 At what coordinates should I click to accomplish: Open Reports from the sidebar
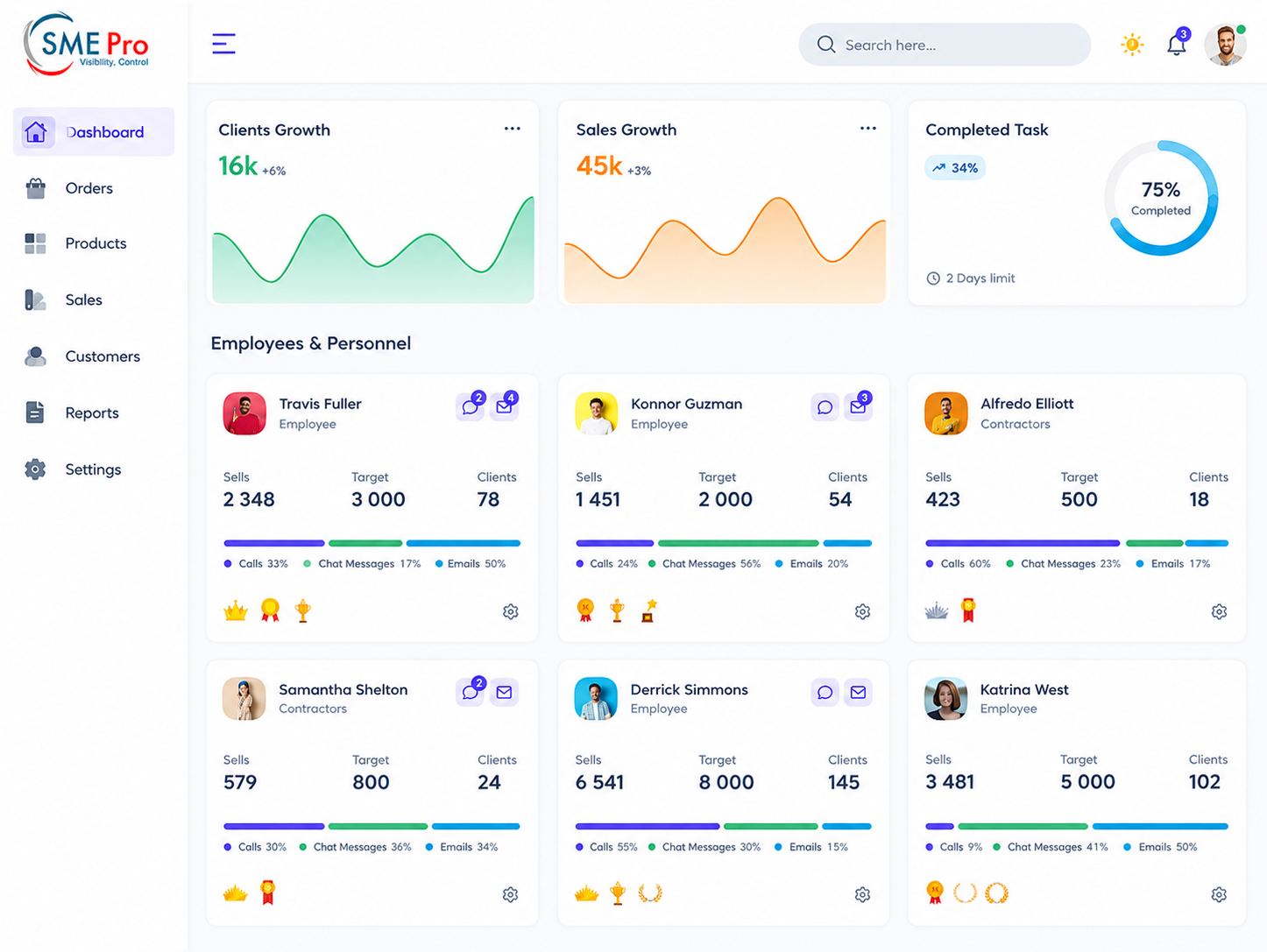click(94, 413)
